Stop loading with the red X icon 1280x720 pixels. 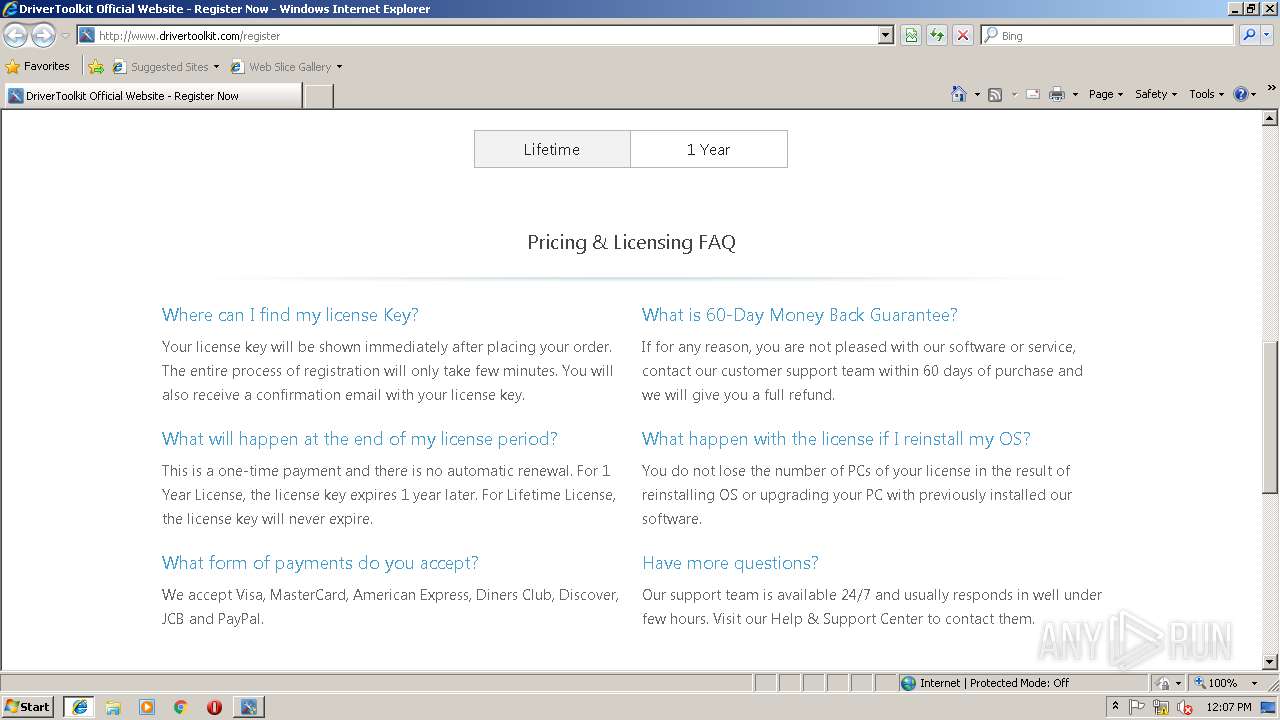(963, 35)
